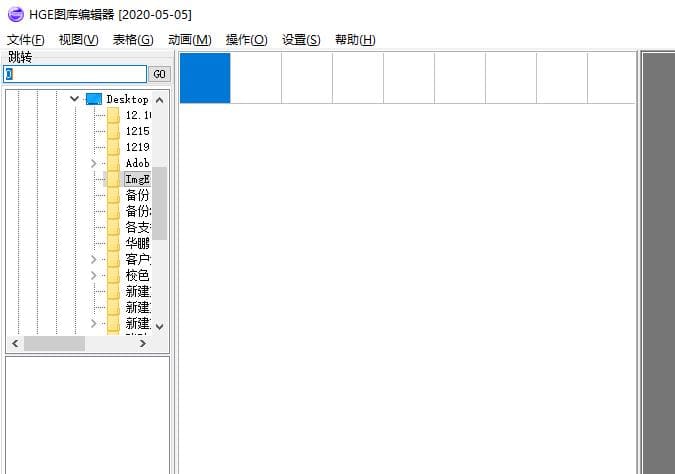Click the GO jump button
Screen dimensions: 675x474
[x=159, y=74]
